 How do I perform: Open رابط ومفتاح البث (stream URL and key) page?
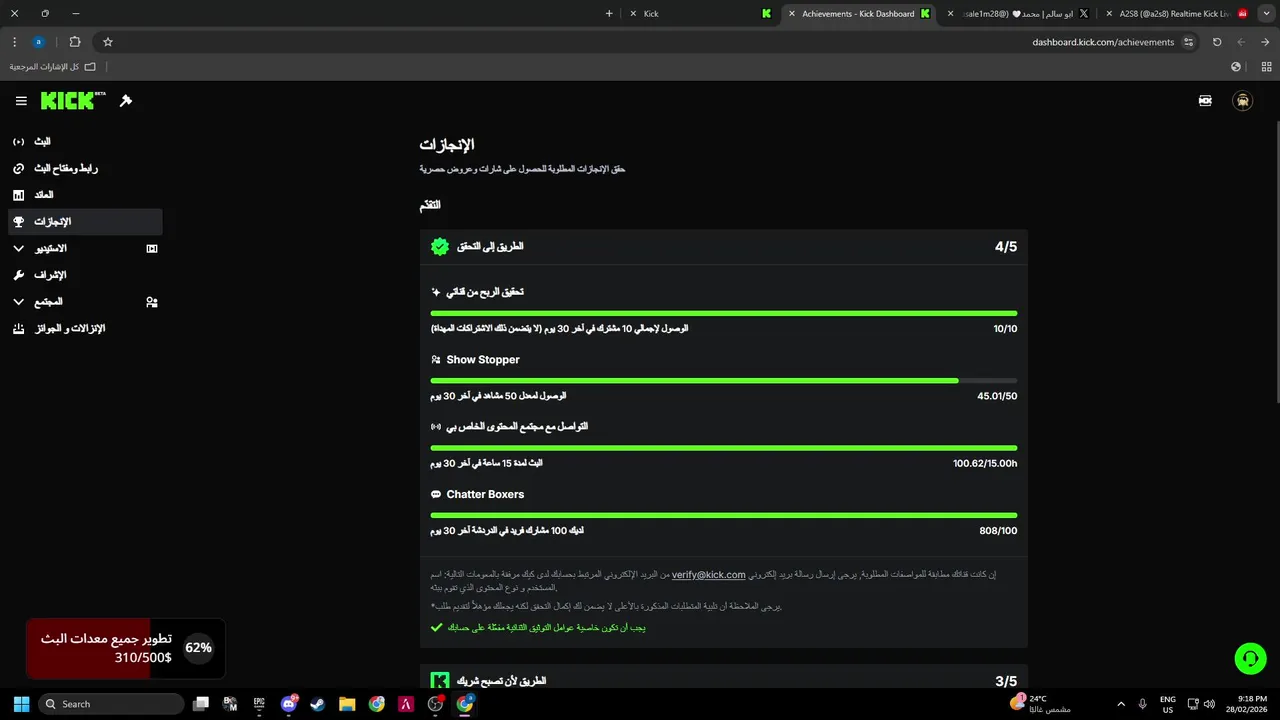(x=65, y=168)
